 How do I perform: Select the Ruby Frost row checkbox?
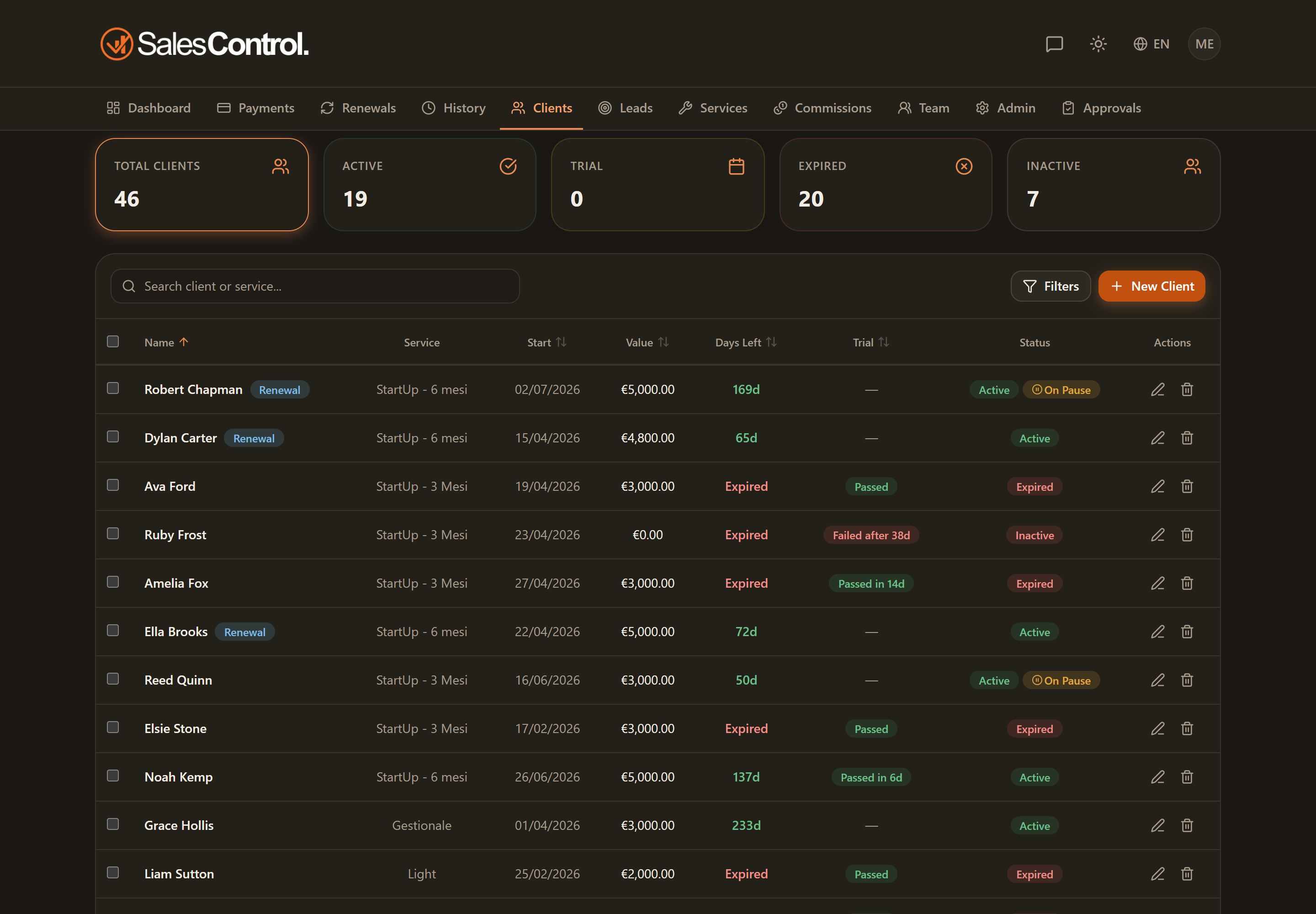113,534
